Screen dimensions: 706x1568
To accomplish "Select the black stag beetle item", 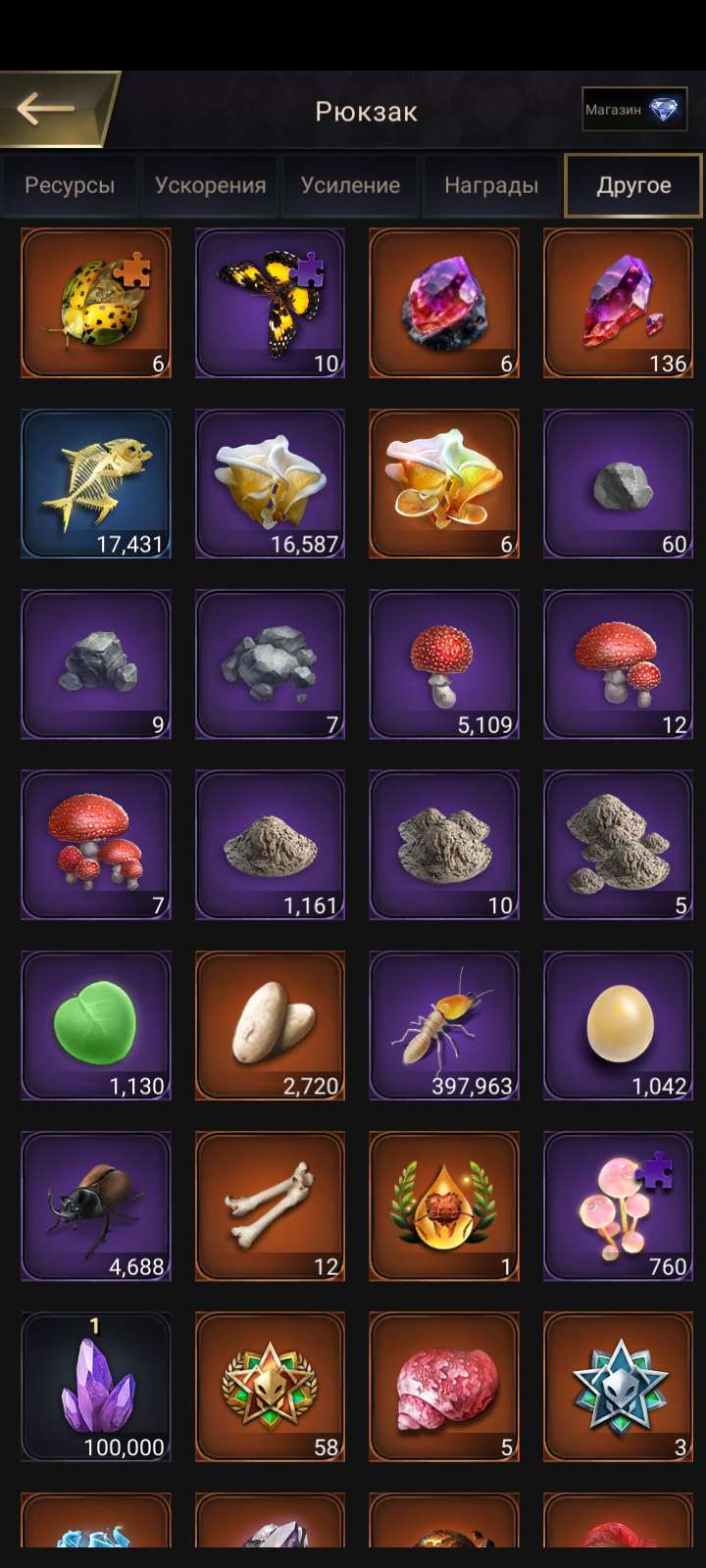I will [96, 1205].
